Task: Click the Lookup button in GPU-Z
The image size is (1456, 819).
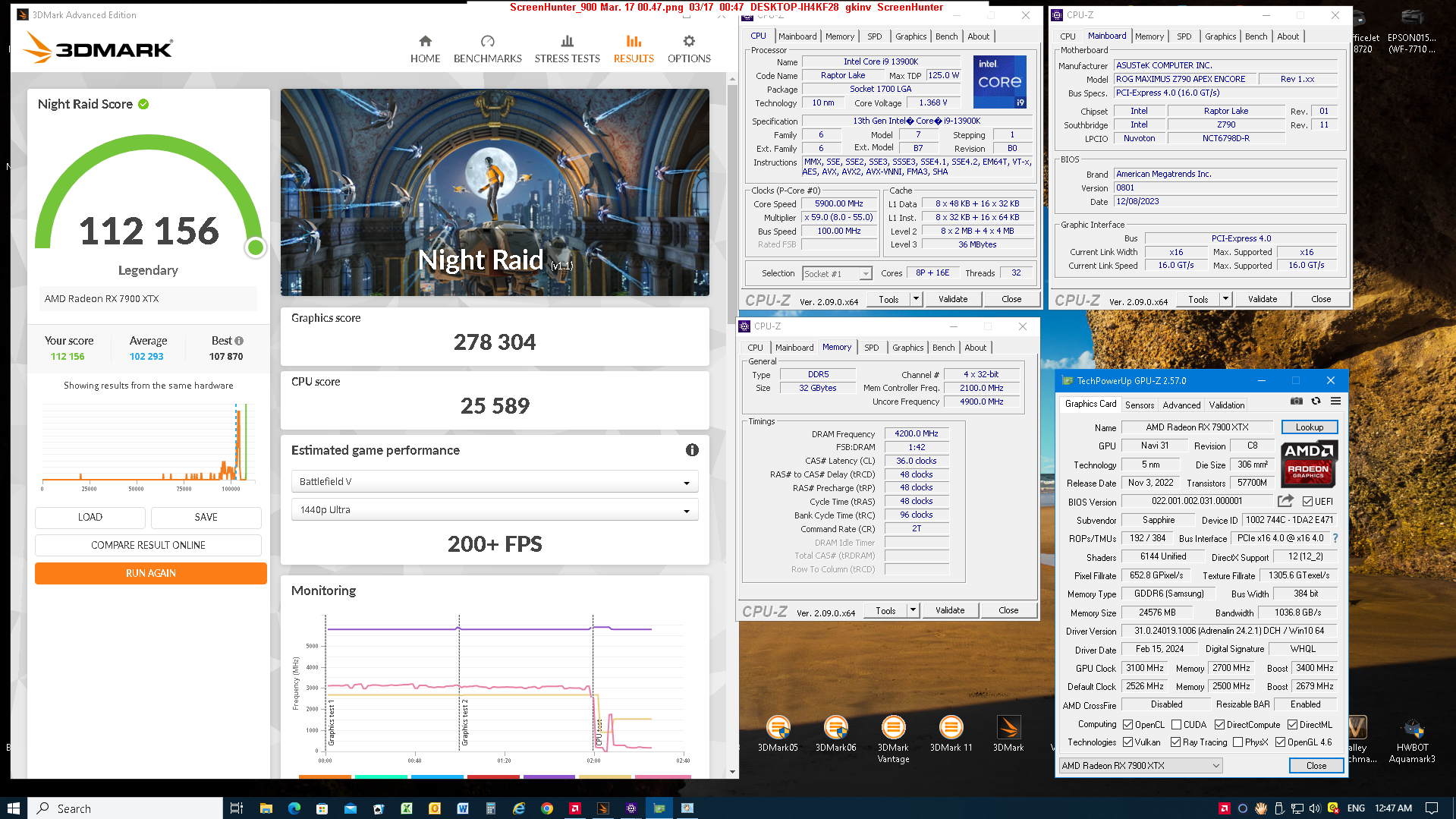Action: pyautogui.click(x=1309, y=427)
